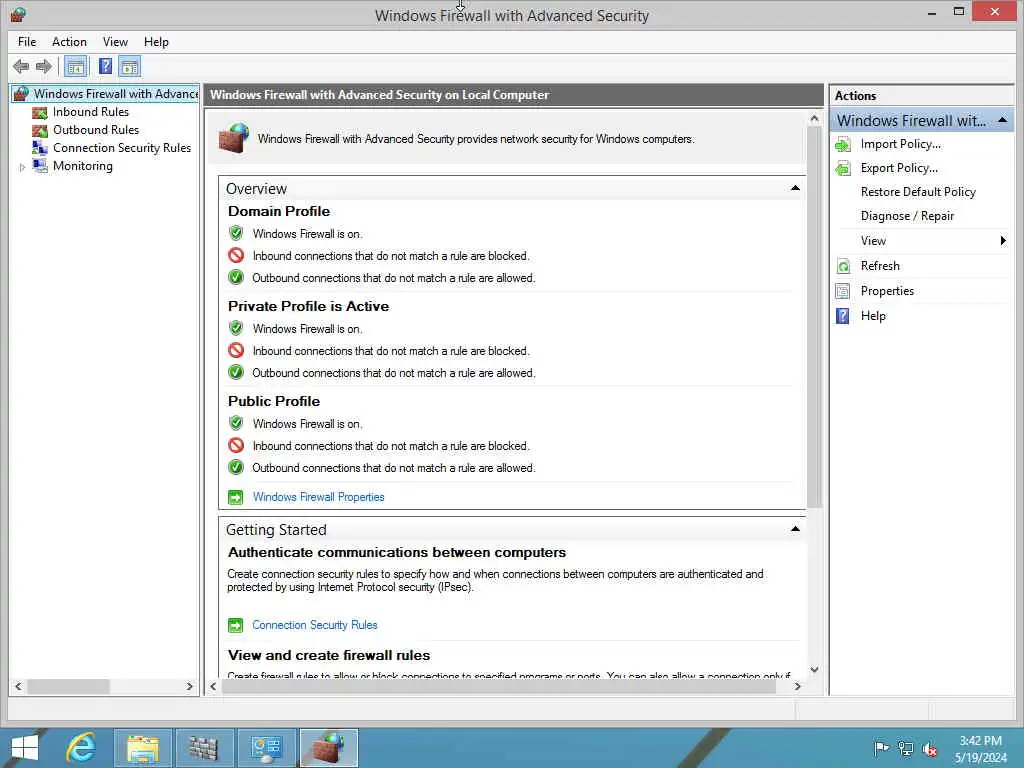The width and height of the screenshot is (1024, 768).
Task: Open the Connection Security Rules link
Action: pos(315,625)
